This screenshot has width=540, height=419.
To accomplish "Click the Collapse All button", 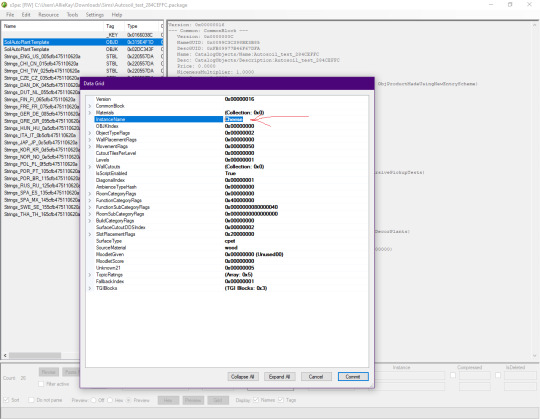I will [x=242, y=377].
